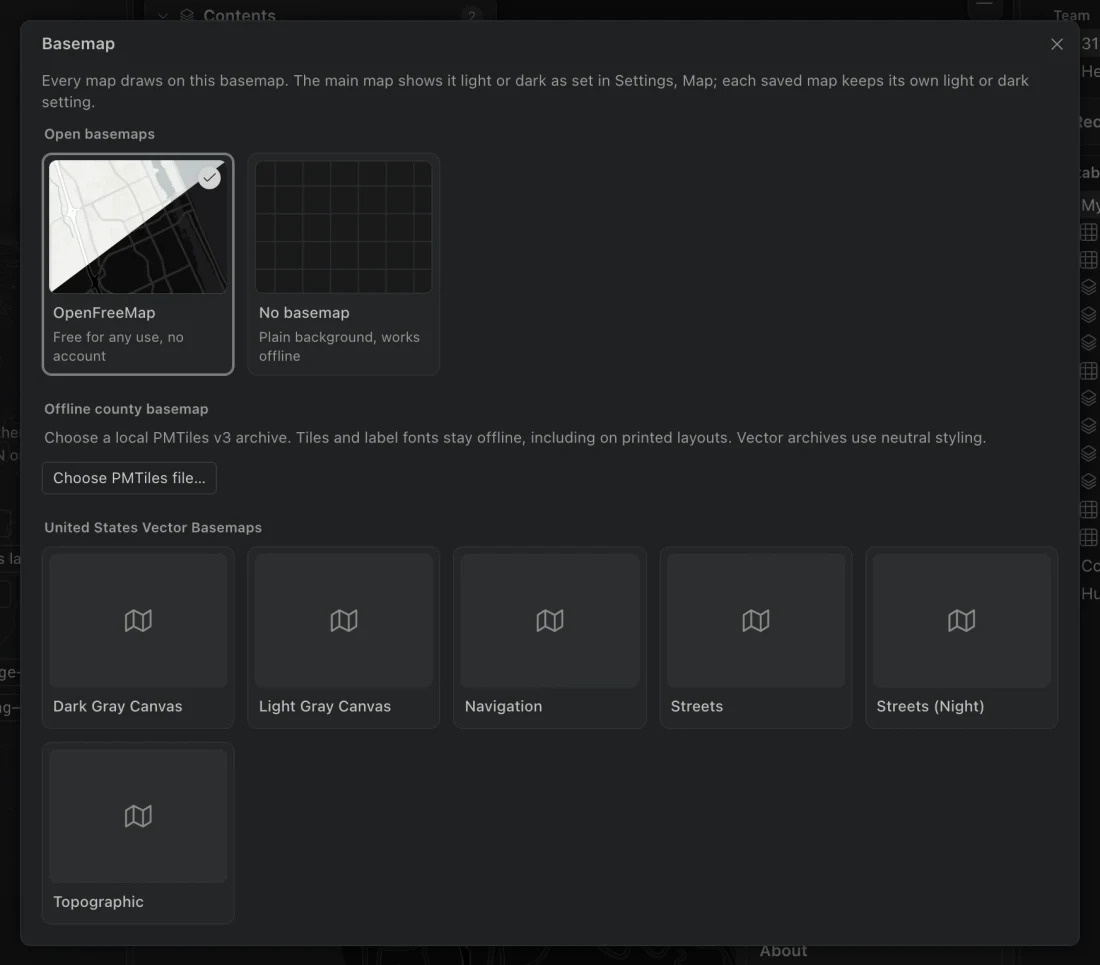Click the "Choose a local PMTiles v3 archive" note
The image size is (1100, 965).
tap(515, 438)
